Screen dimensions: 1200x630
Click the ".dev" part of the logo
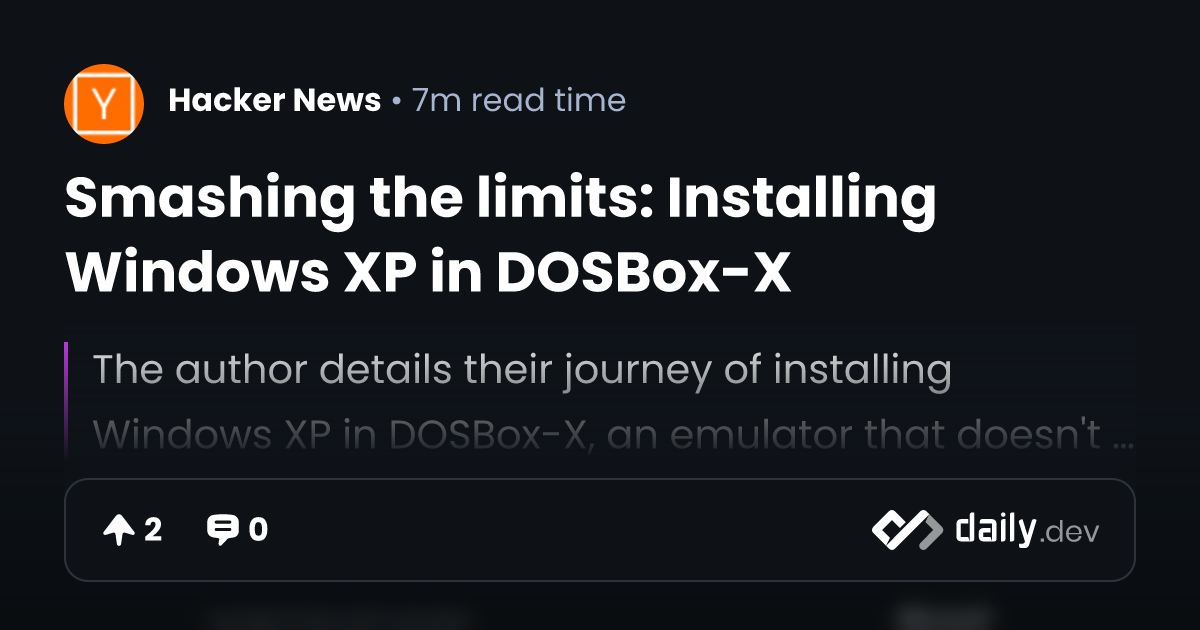(x=1069, y=533)
